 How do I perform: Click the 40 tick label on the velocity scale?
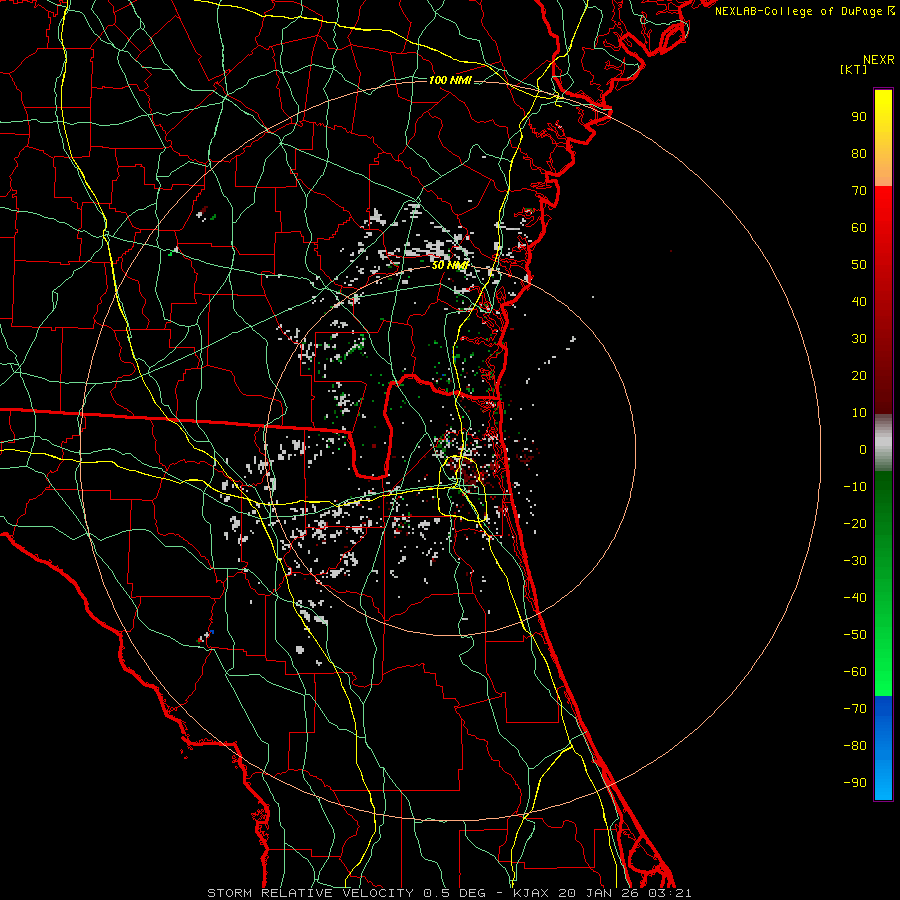[x=858, y=302]
